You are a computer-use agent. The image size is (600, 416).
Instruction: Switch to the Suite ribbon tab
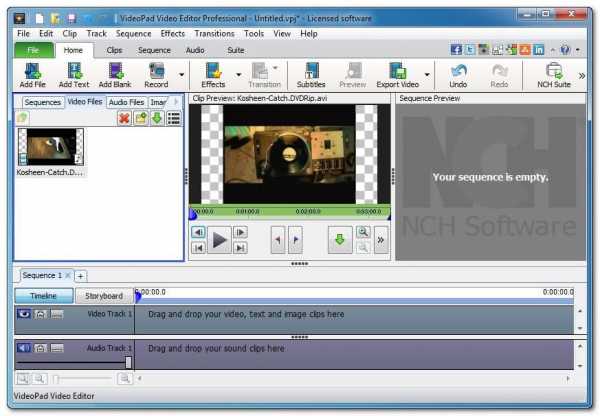(236, 50)
